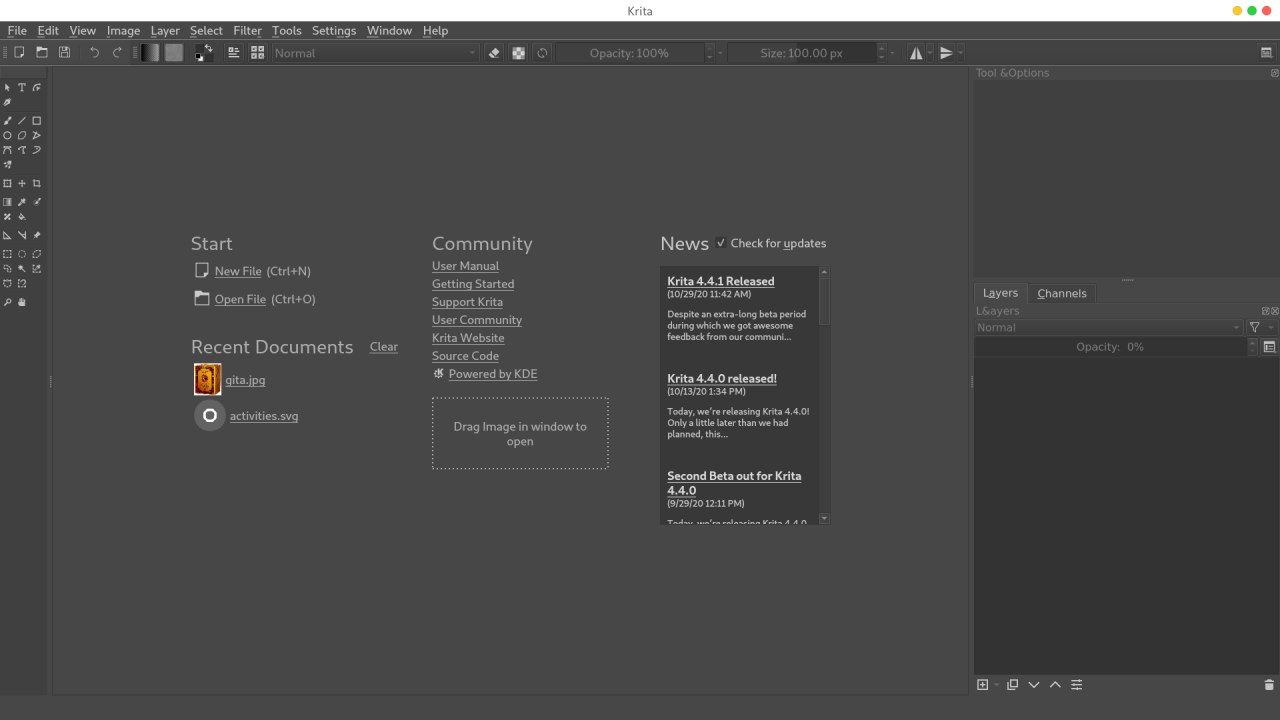
Task: Open the Krita 4.4.1 Released news
Action: click(721, 281)
